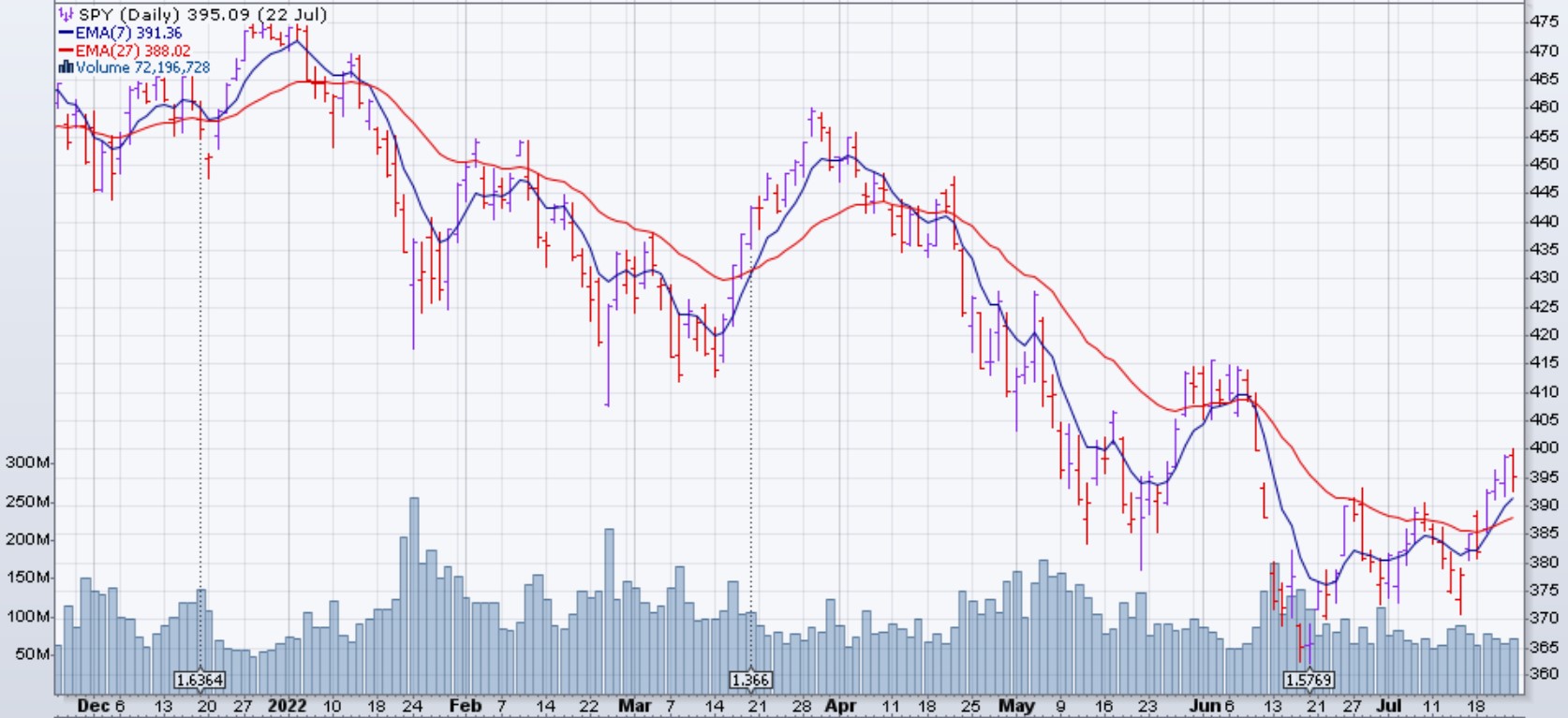Click the 400 price label on right axis
The image size is (1568, 718).
pyautogui.click(x=1543, y=447)
